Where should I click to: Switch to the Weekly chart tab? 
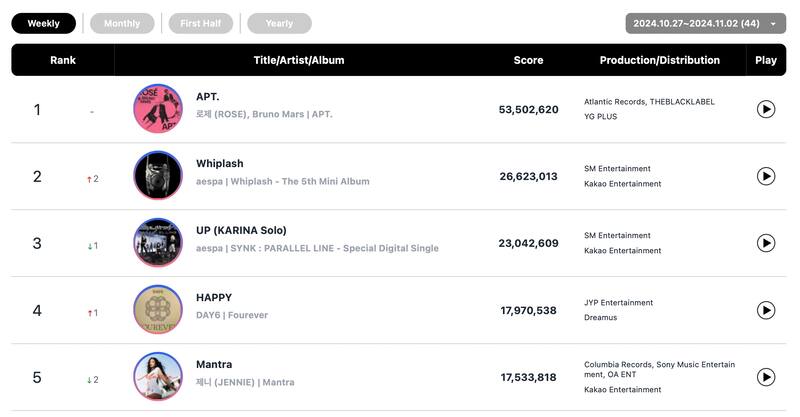tap(43, 23)
